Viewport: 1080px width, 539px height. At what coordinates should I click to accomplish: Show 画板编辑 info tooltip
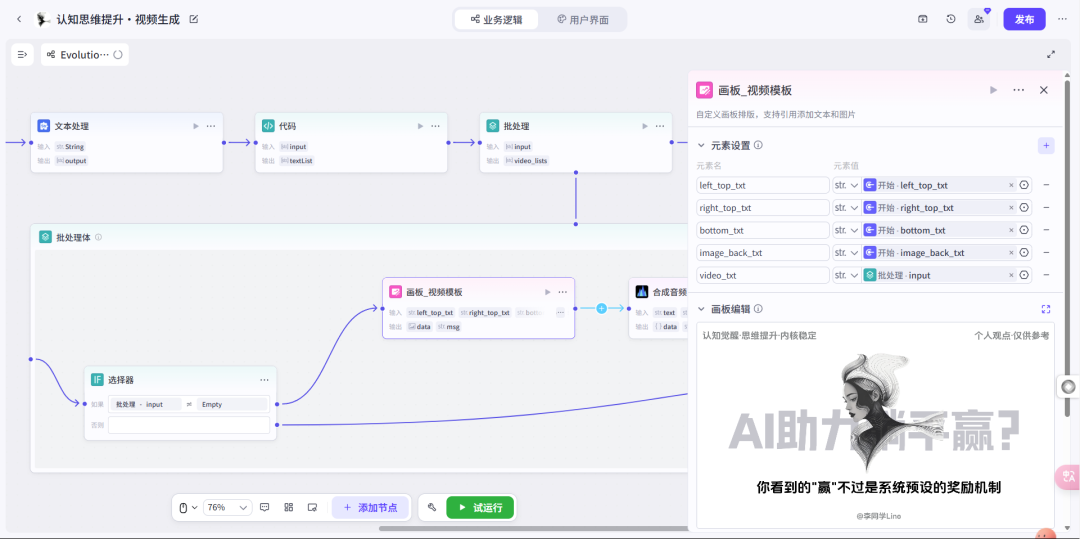coord(758,308)
